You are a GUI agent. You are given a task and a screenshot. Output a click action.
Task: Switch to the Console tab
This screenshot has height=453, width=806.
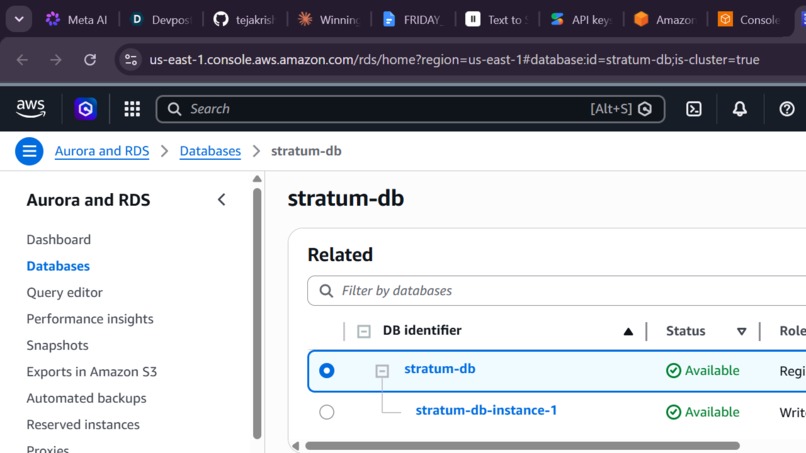749,20
